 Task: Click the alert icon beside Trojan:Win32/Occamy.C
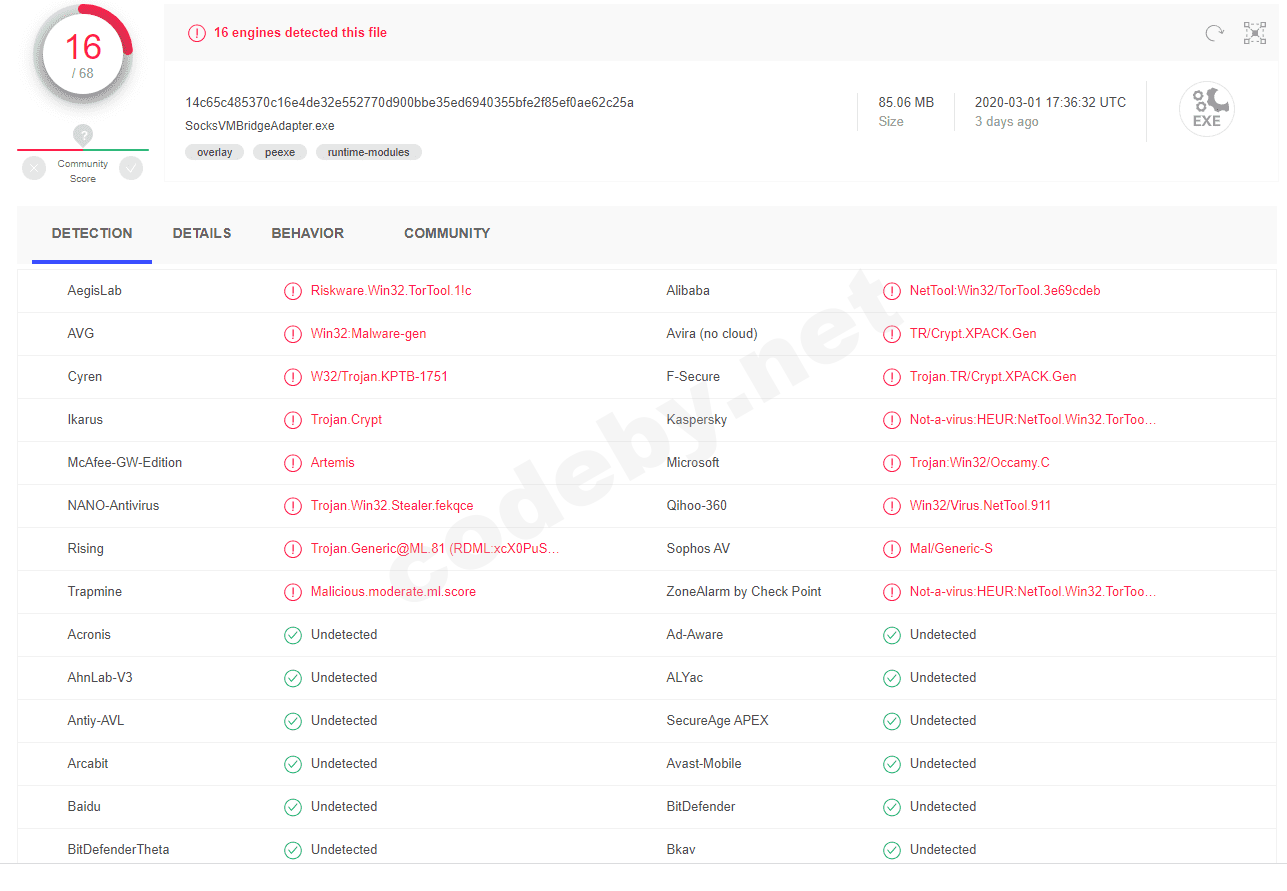point(892,463)
